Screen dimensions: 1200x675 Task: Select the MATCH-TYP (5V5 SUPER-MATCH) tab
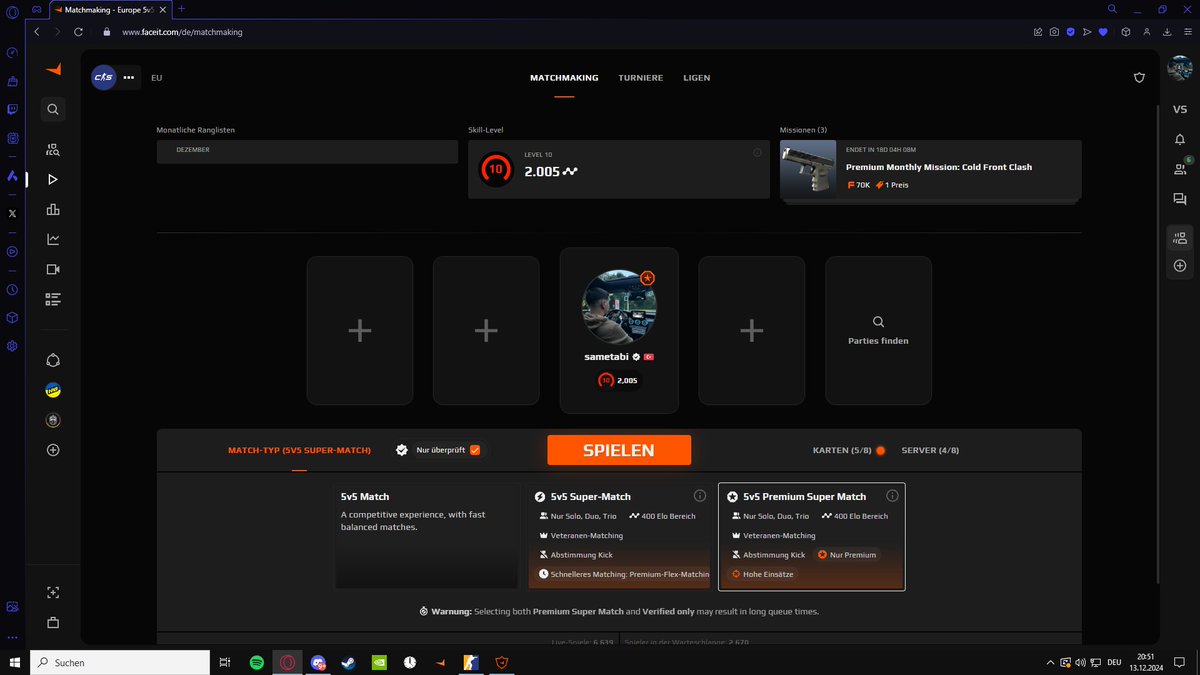299,450
